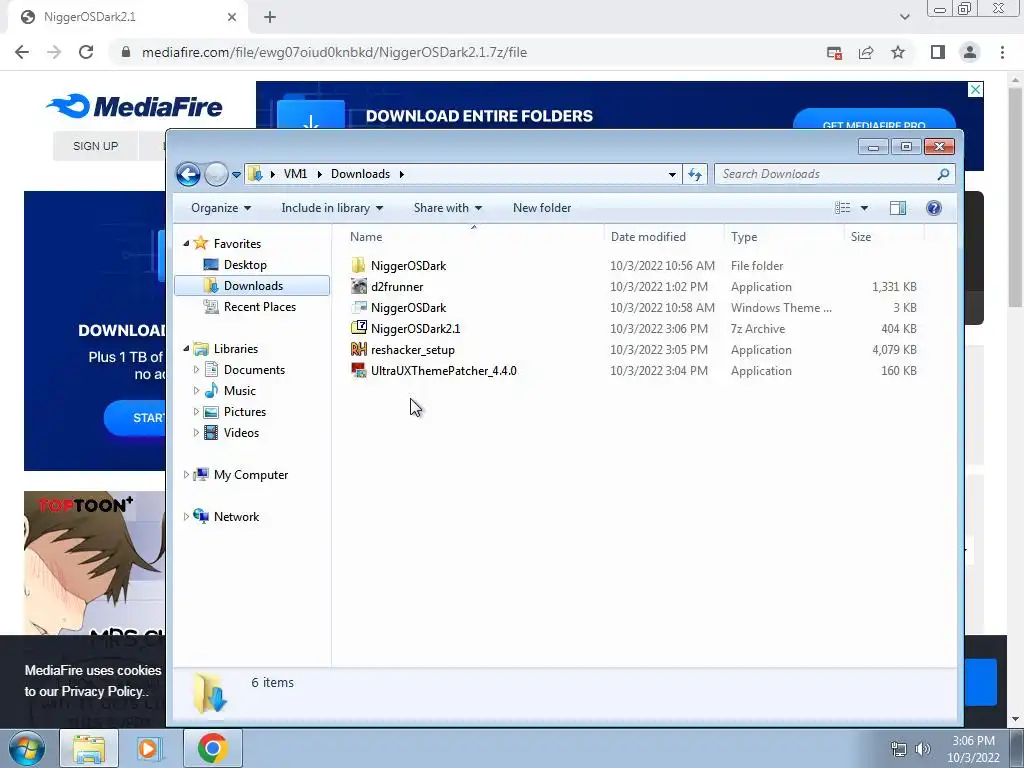Open the address bar previous locations dropdown
This screenshot has width=1024, height=768.
[x=672, y=175]
